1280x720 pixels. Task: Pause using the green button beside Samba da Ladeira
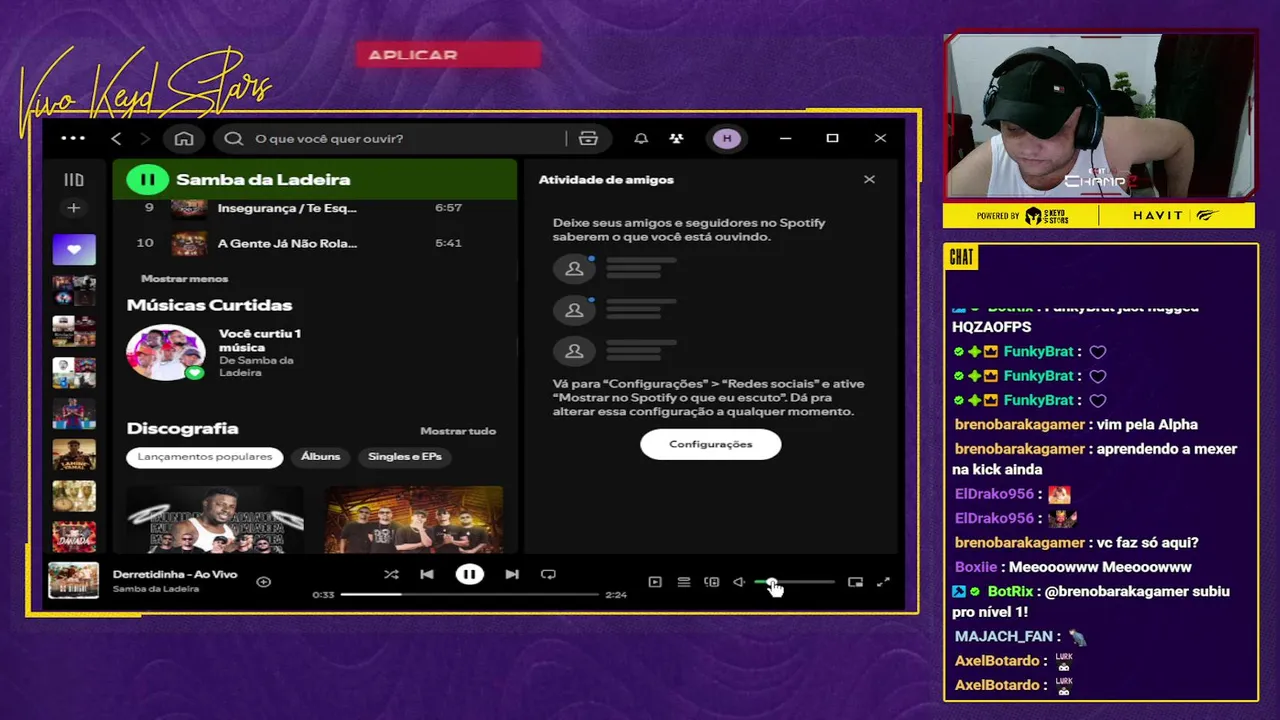(147, 180)
